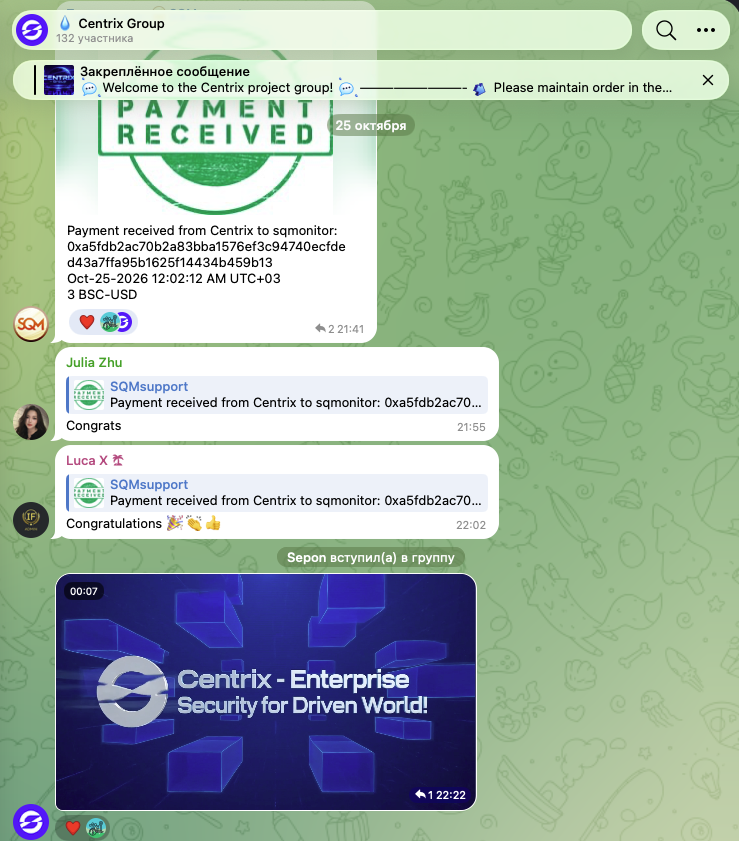Click the '25 октября' date badge

coord(371,126)
